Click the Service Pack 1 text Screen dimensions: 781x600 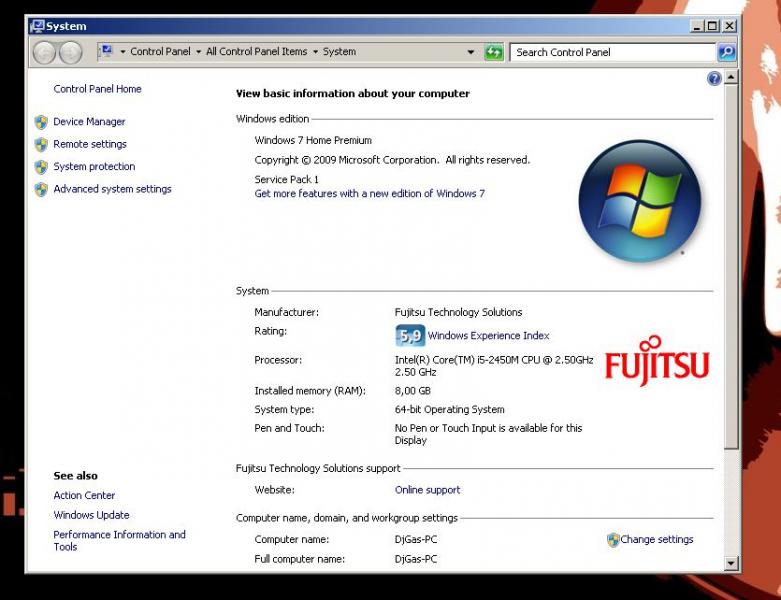(286, 179)
